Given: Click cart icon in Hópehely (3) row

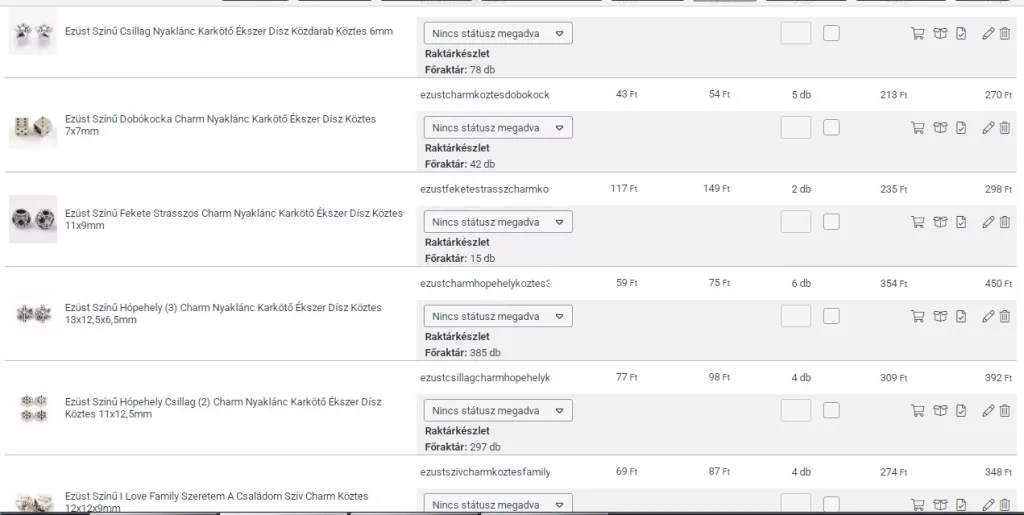Looking at the screenshot, I should [917, 316].
